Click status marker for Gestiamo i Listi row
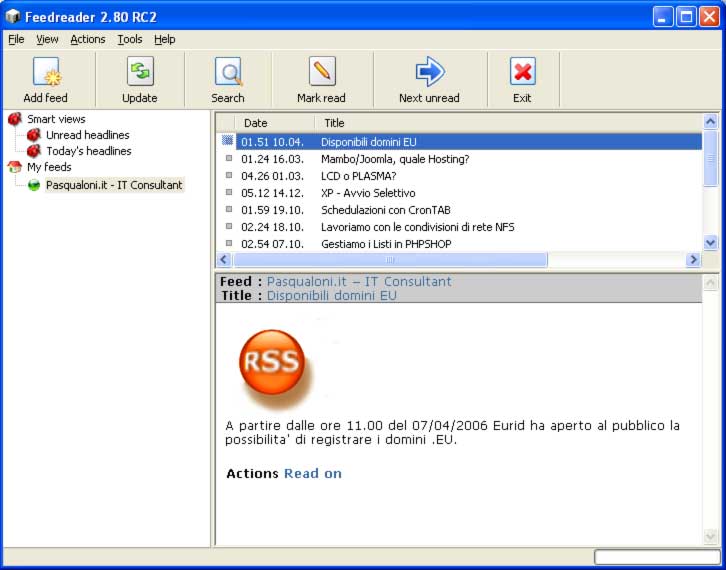This screenshot has height=570, width=726. [229, 243]
